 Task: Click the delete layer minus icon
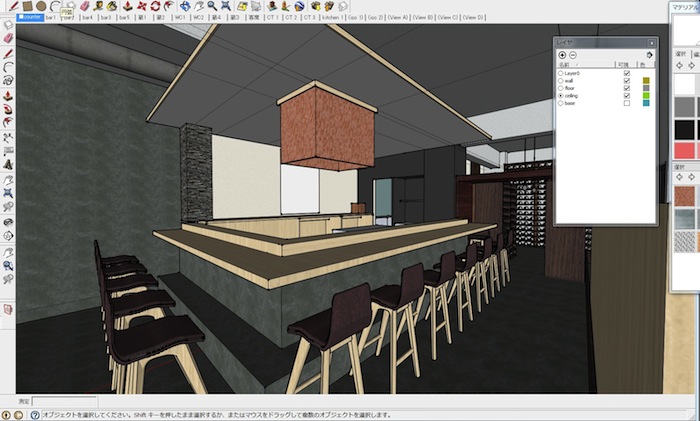pyautogui.click(x=573, y=55)
